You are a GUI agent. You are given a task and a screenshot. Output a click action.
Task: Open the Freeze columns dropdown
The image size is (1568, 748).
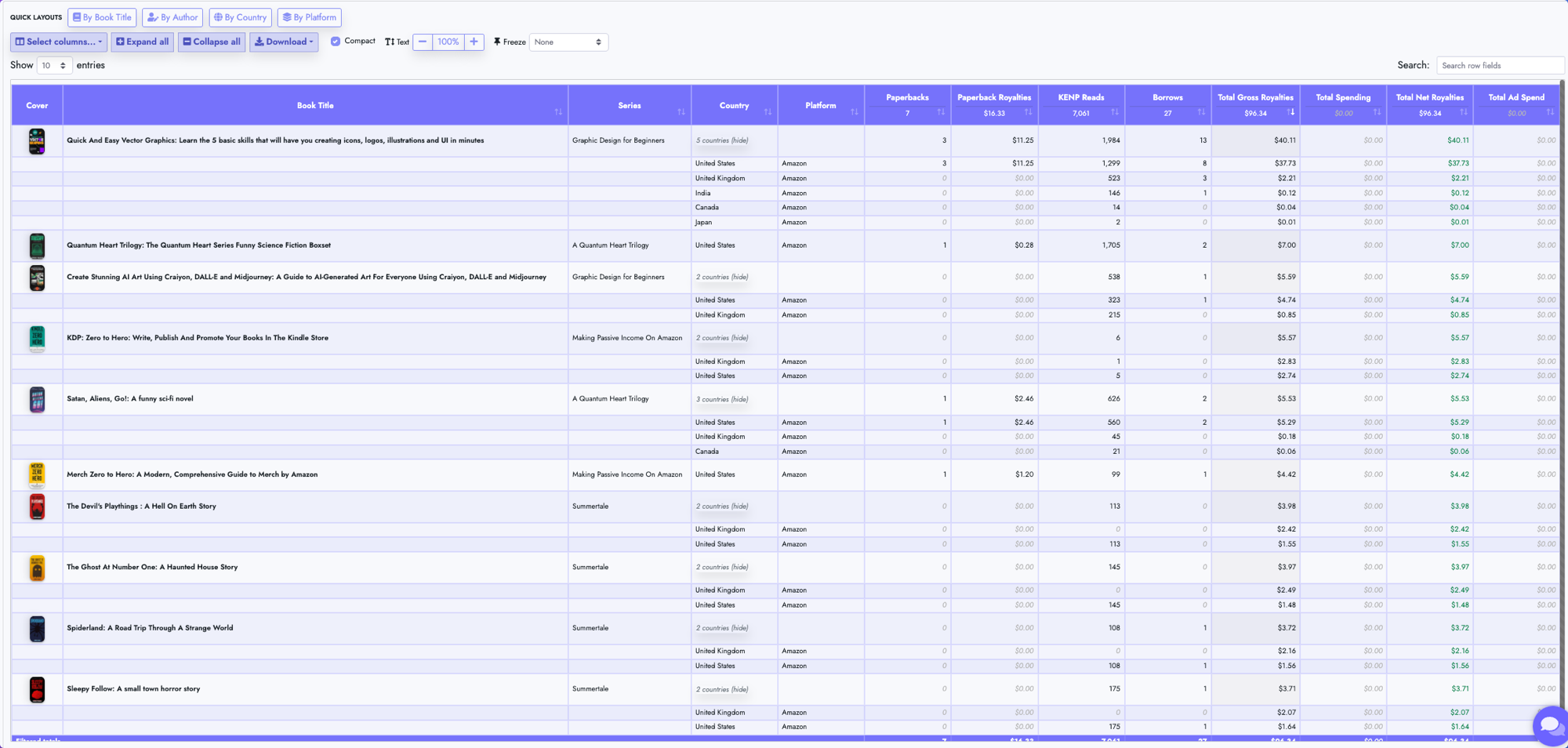[x=568, y=42]
